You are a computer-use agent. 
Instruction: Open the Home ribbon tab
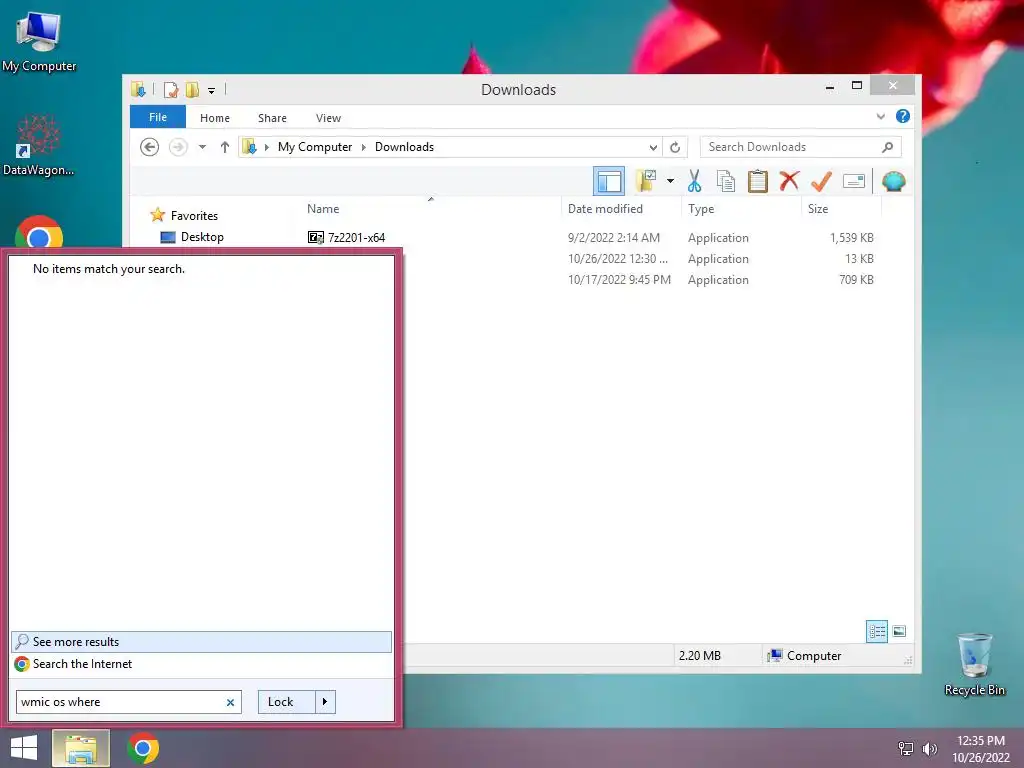[x=215, y=118]
